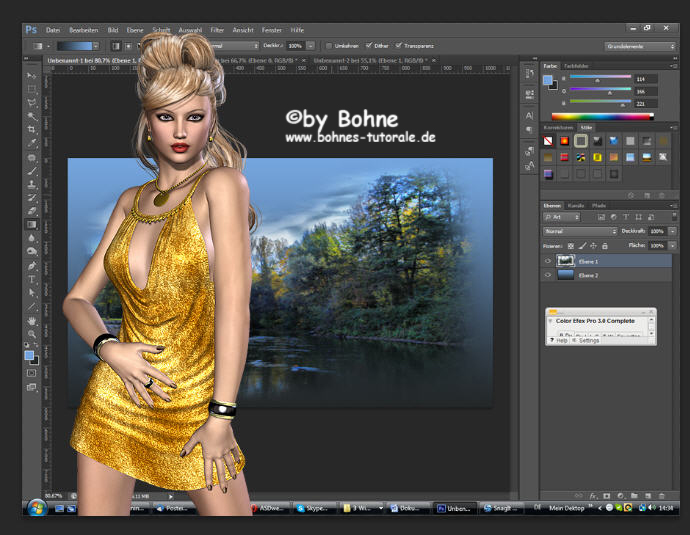690x535 pixels.
Task: Select the Eyedropper tool
Action: 32,143
